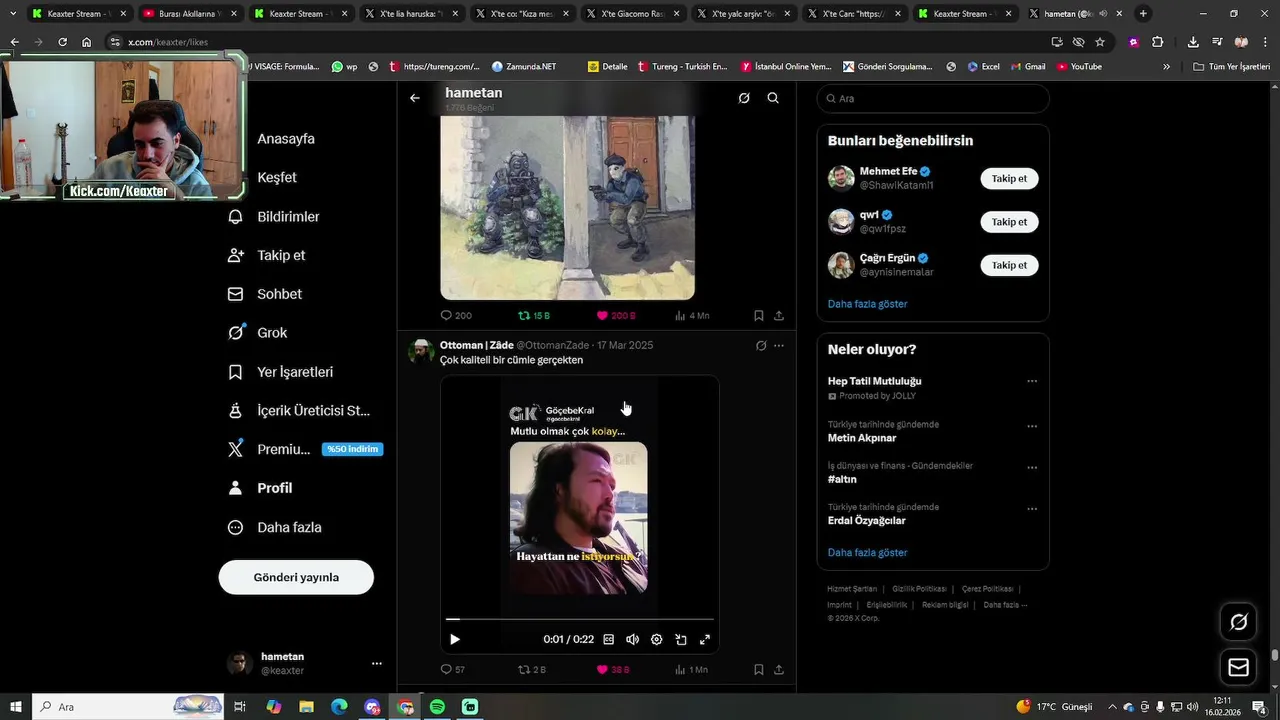The height and width of the screenshot is (720, 1280).
Task: Repost the Ottoman Zâde post, 2 B
Action: tap(532, 669)
